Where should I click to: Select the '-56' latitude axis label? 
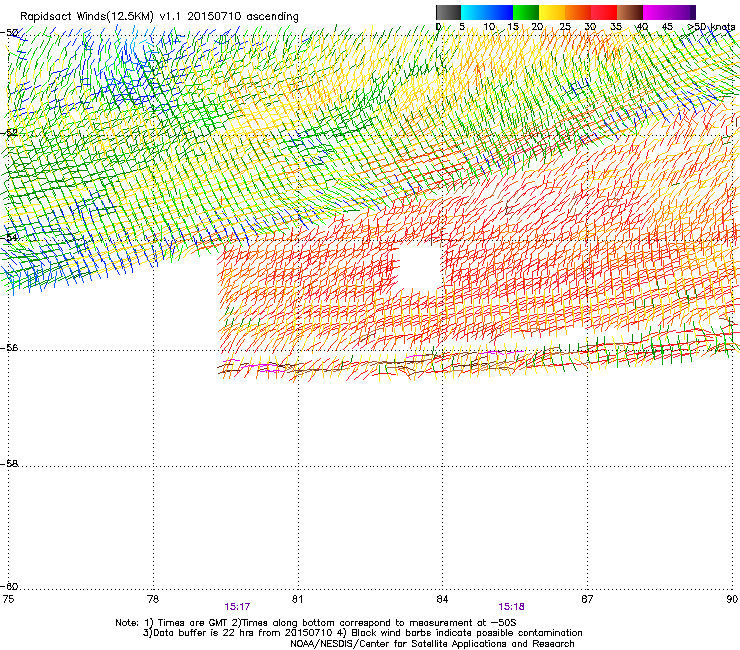pos(10,348)
